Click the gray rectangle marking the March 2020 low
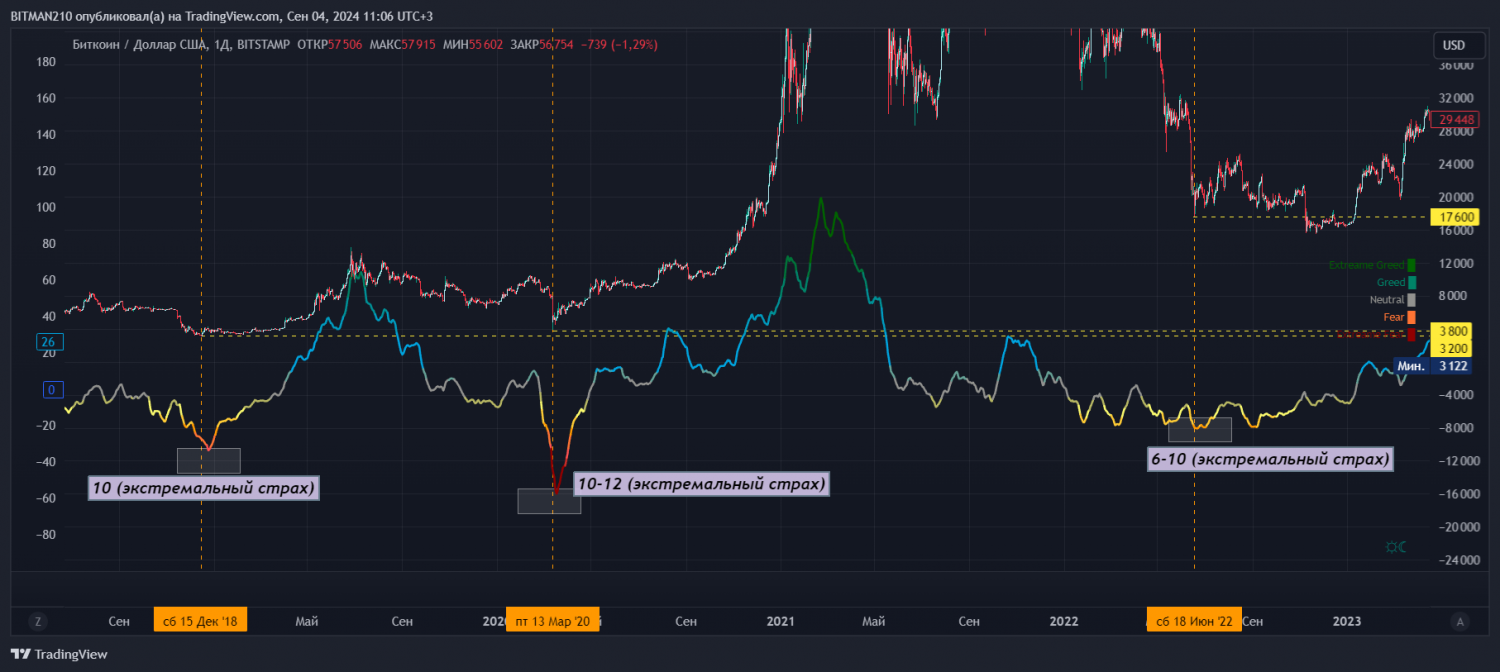The height and width of the screenshot is (672, 1500). (549, 501)
